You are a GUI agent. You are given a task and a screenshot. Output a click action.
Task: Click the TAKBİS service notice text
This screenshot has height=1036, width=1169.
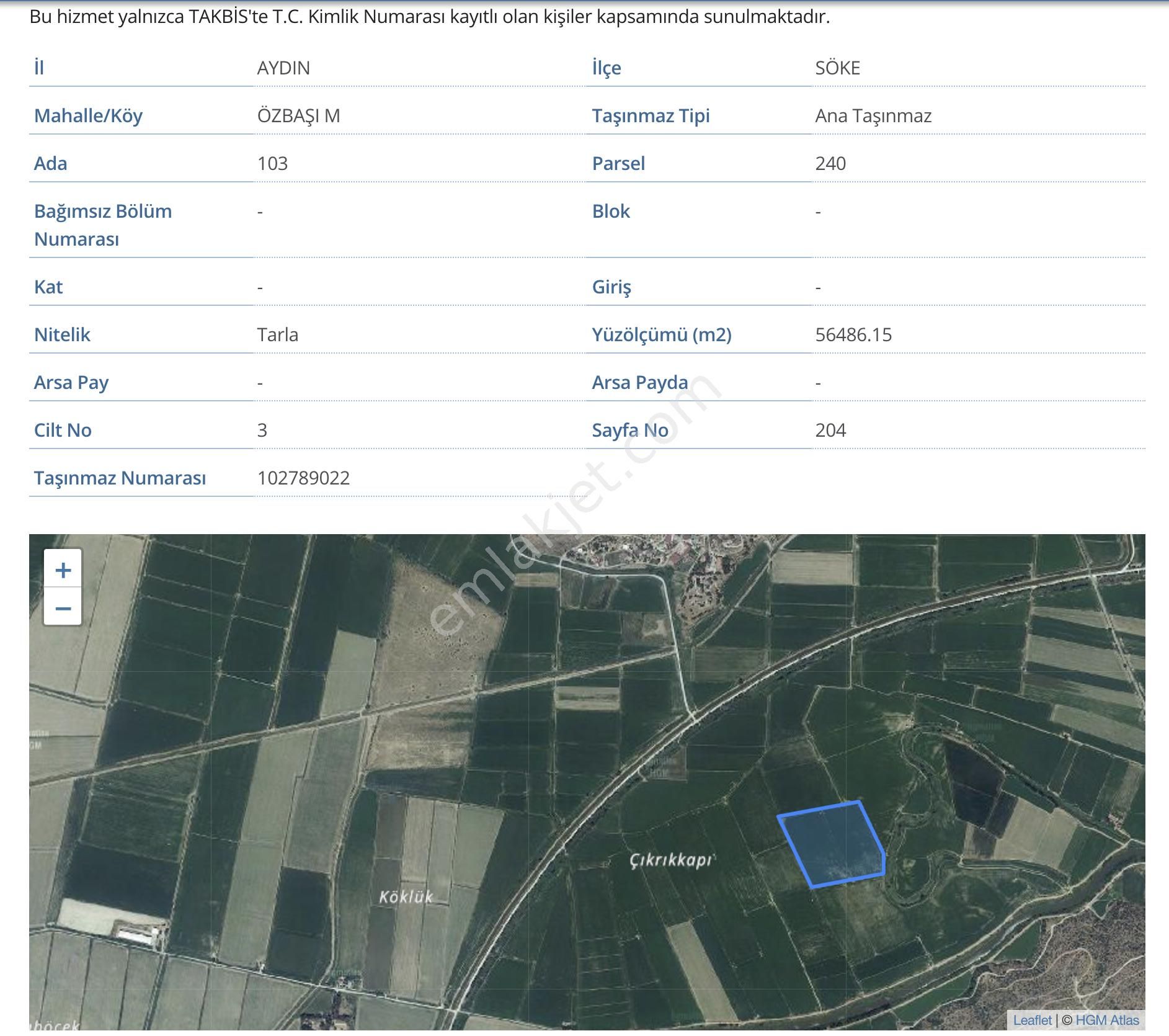point(429,17)
